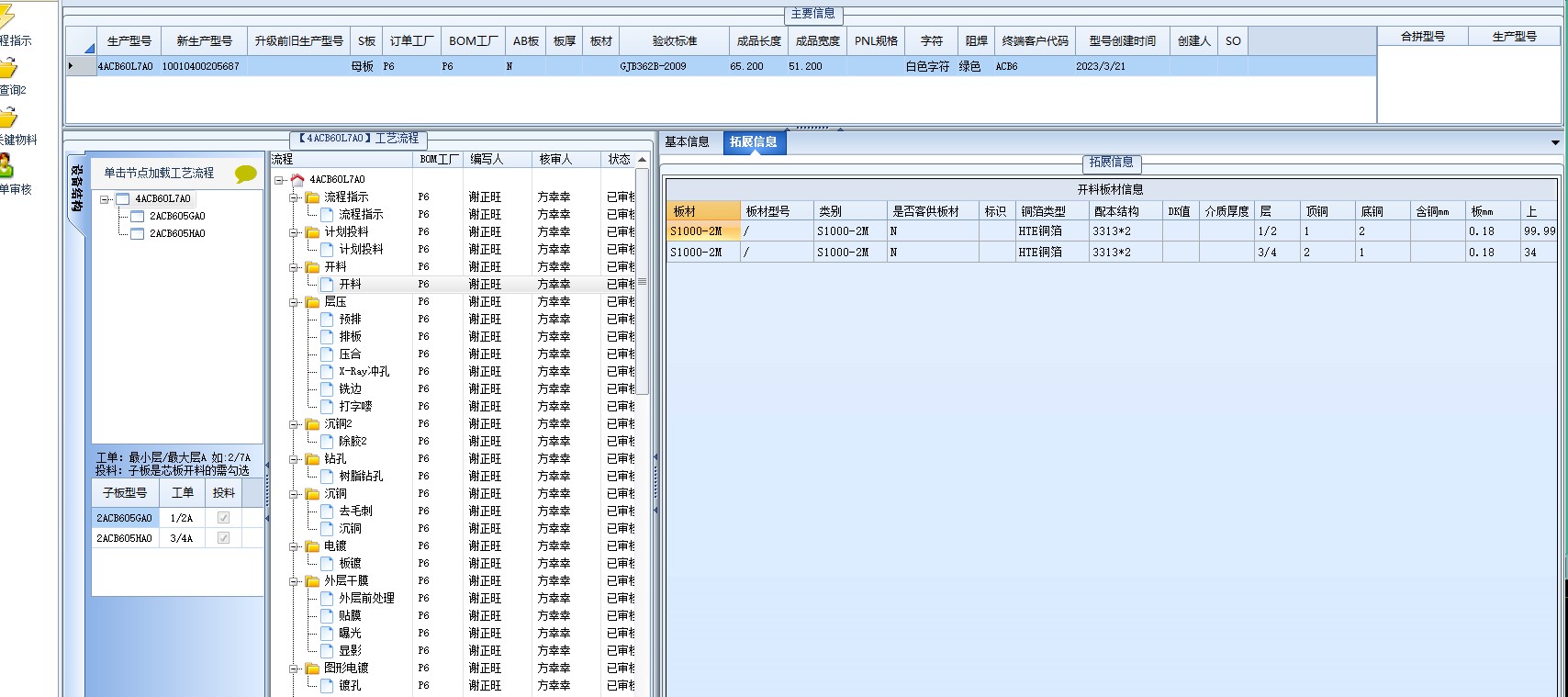Collapse the 外层干膜 folder node
1568x697 pixels.
point(294,581)
